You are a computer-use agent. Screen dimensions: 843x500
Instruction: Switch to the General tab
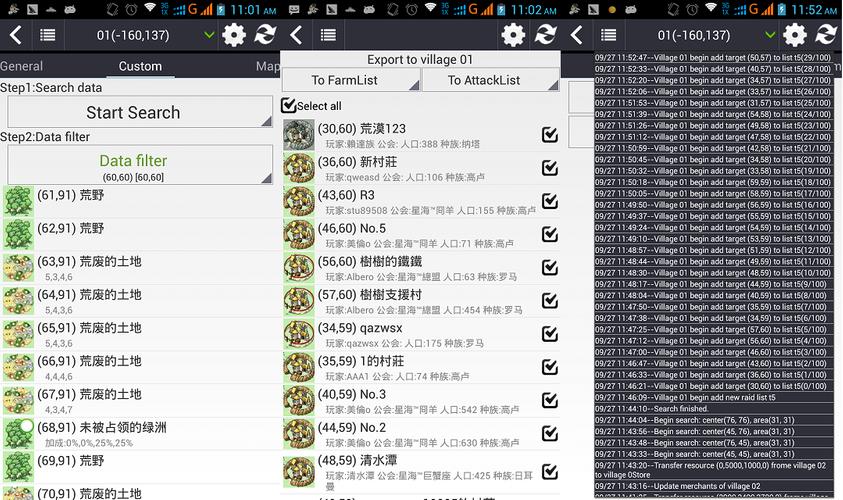pyautogui.click(x=22, y=67)
